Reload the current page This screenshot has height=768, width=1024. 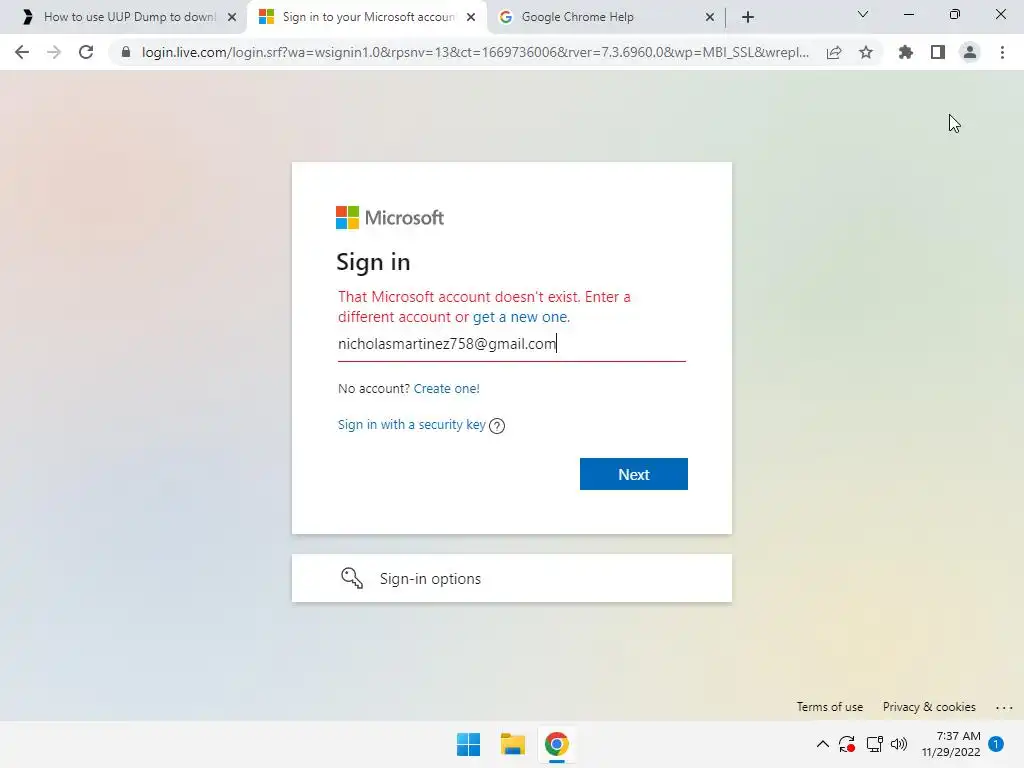(86, 52)
